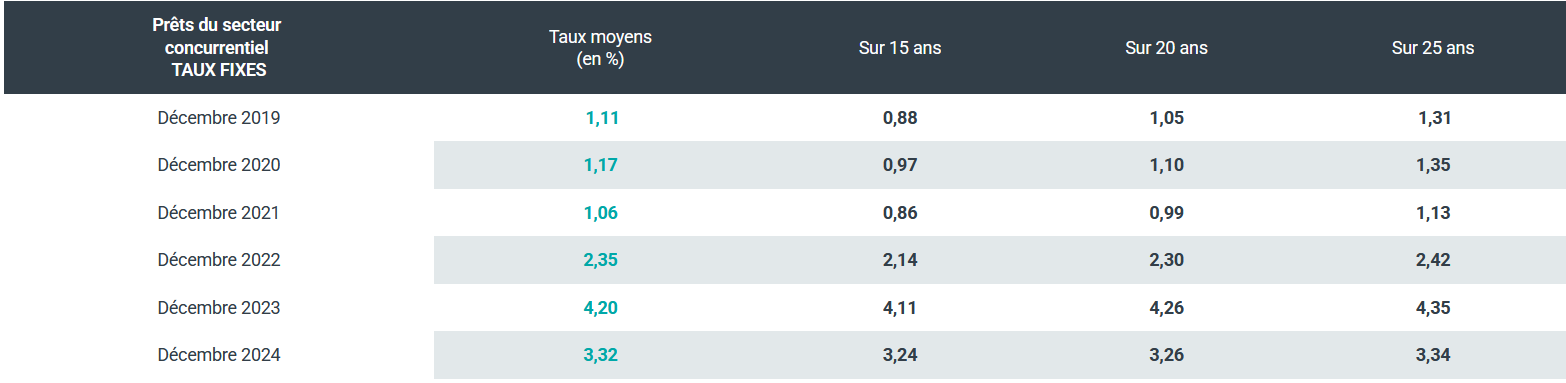This screenshot has width=1566, height=383.
Task: Select the 4,35 twenty-five-year rate
Action: (1434, 308)
